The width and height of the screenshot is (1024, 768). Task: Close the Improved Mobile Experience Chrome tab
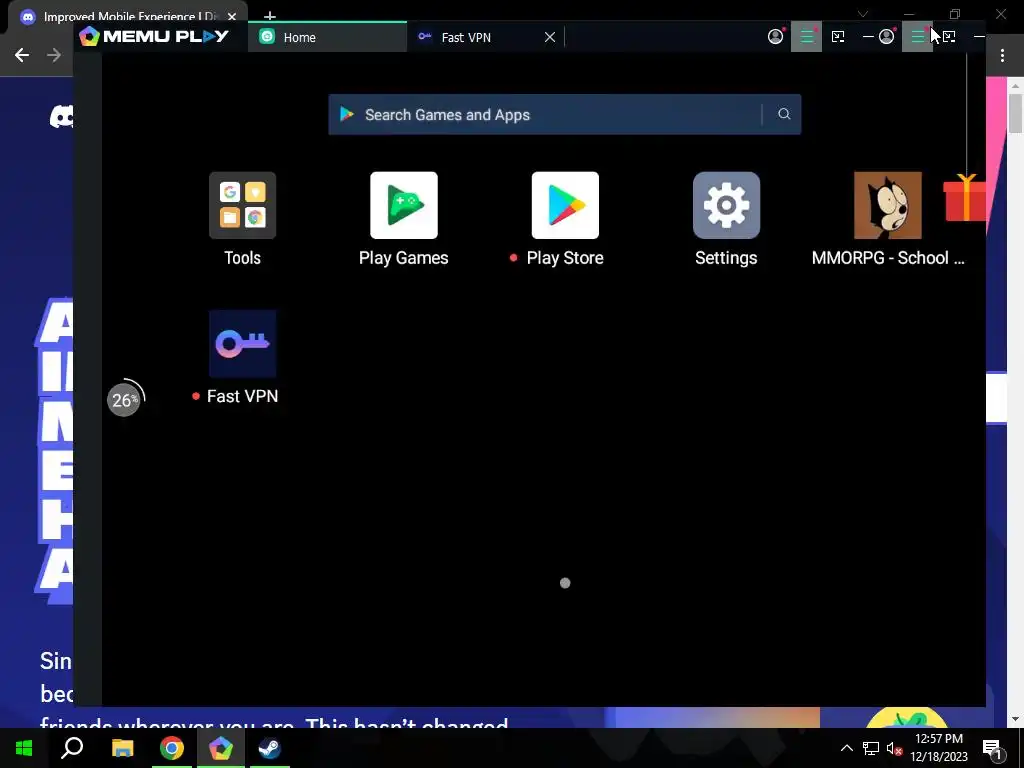point(232,17)
